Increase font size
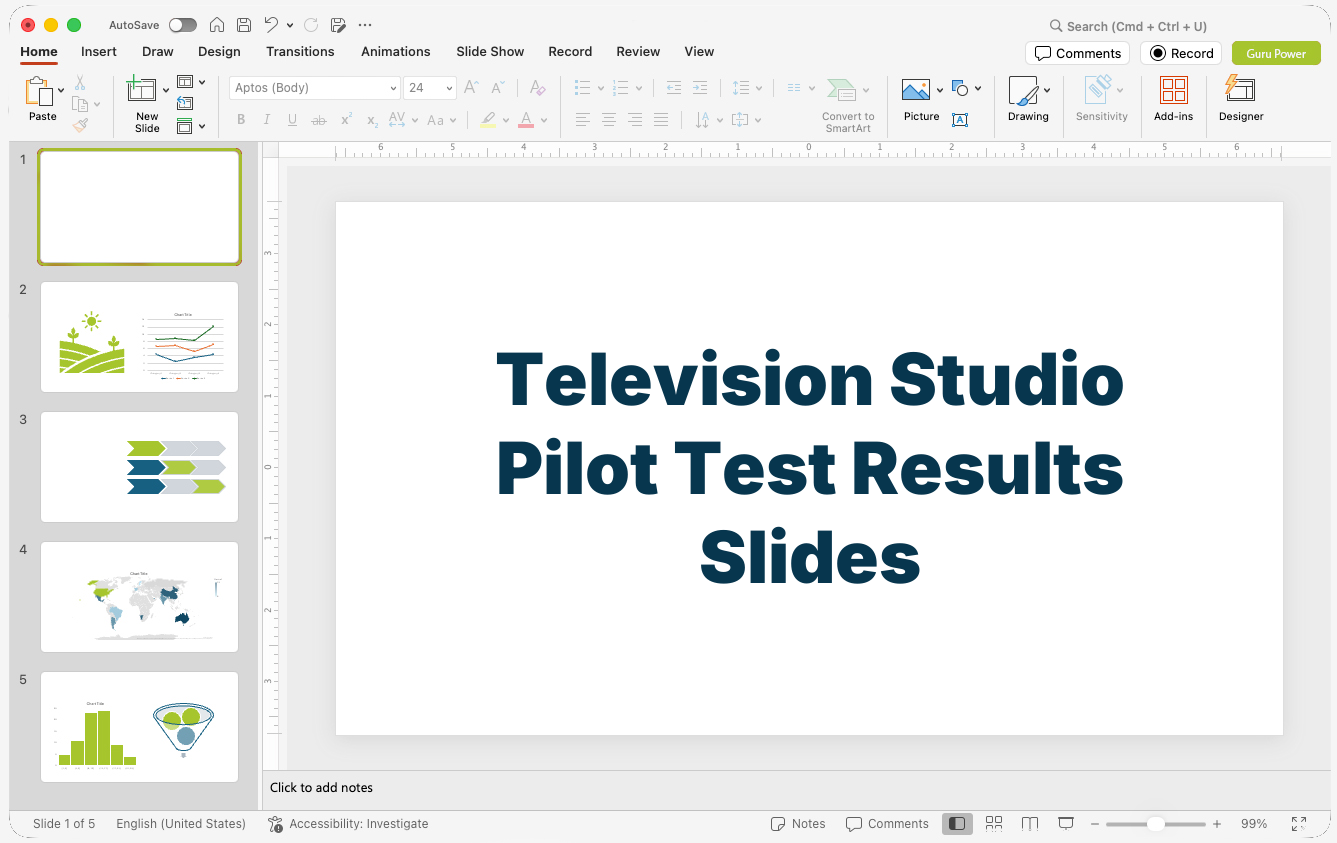Screen dimensions: 1337x843 [471, 88]
